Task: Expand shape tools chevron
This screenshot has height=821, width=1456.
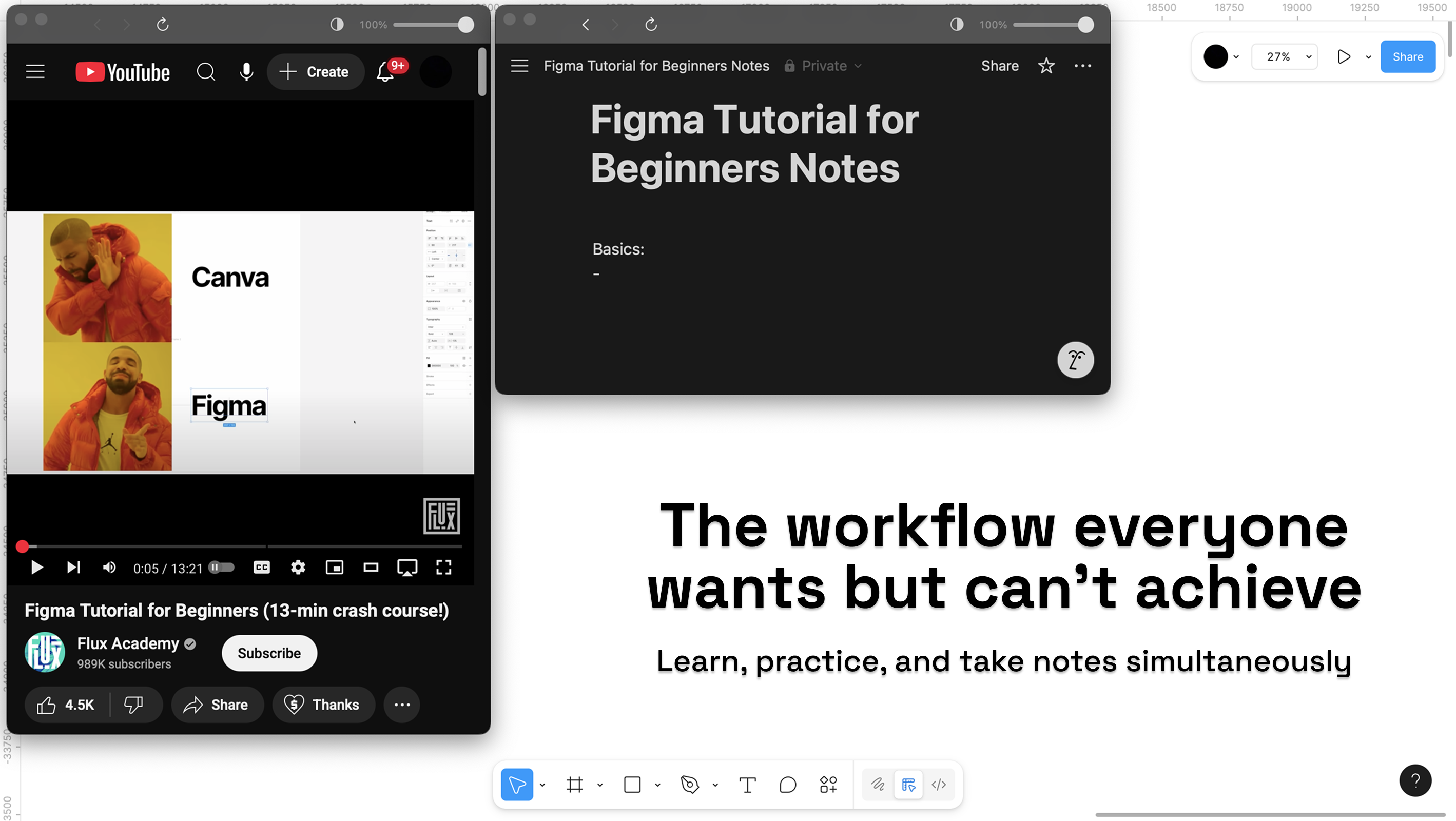Action: (657, 784)
